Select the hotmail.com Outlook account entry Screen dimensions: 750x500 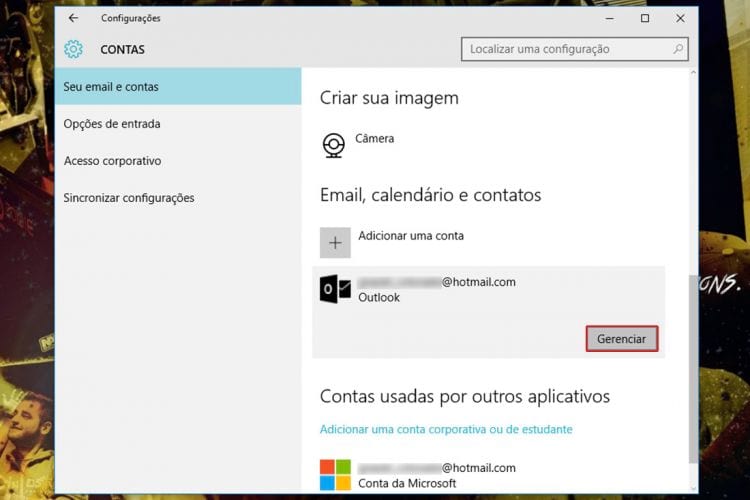click(x=488, y=311)
